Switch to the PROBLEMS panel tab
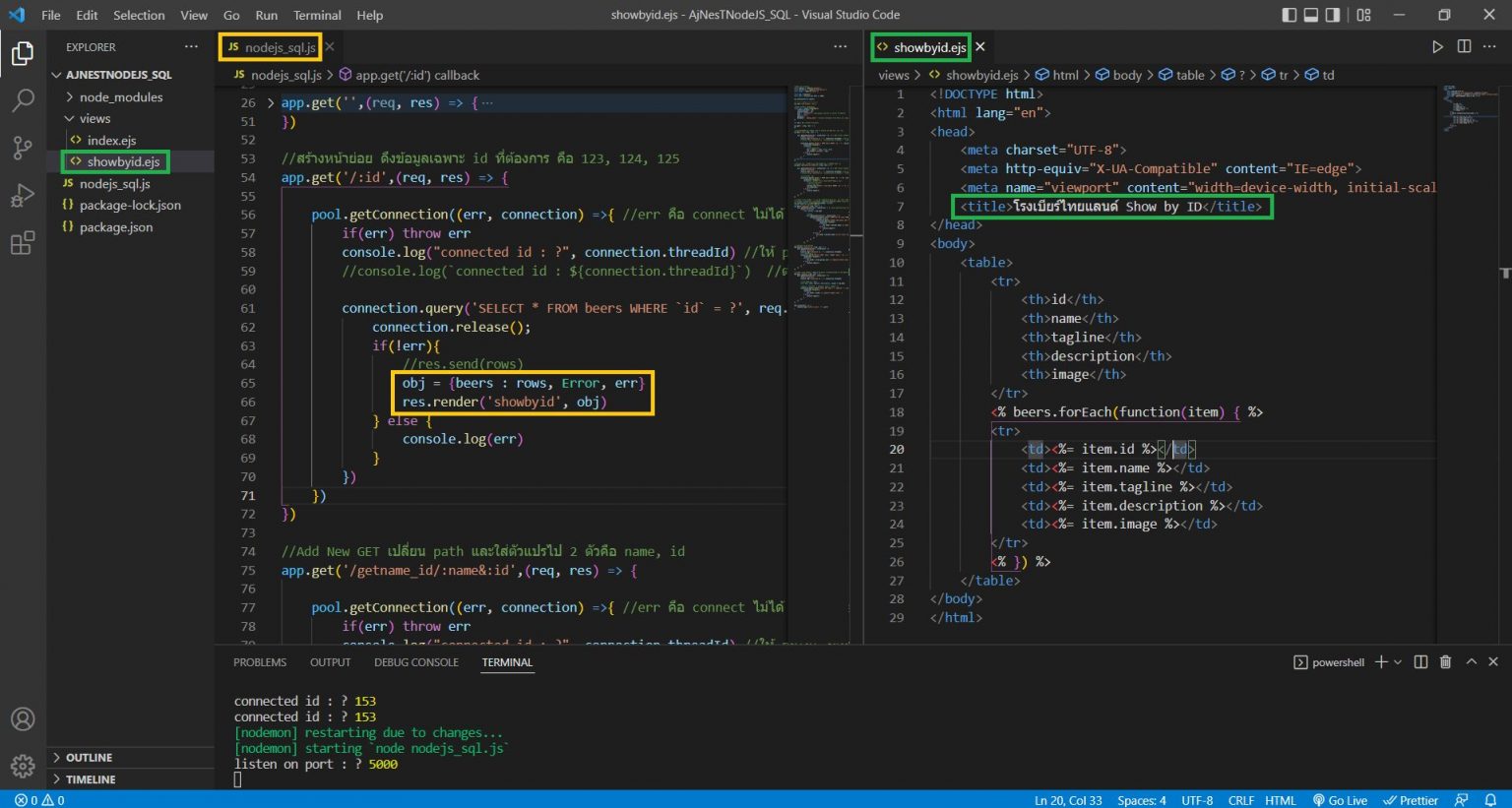 [260, 662]
